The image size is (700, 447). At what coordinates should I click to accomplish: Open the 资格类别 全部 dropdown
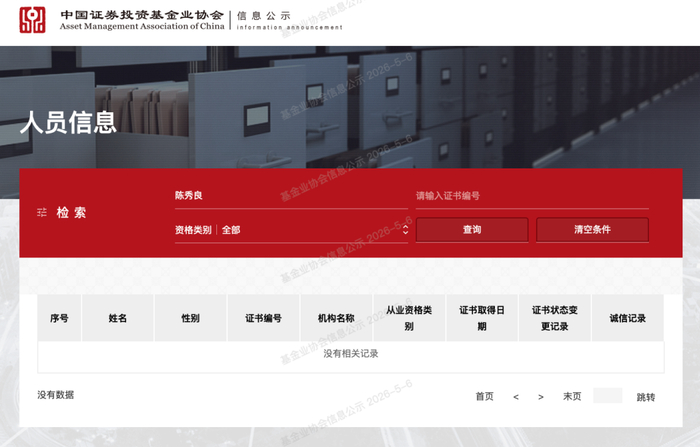[291, 230]
